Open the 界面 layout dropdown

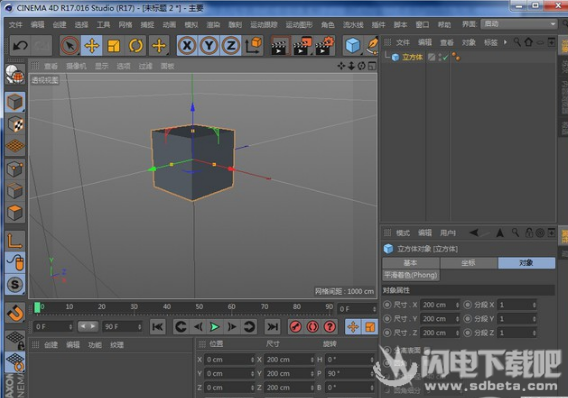[519, 24]
